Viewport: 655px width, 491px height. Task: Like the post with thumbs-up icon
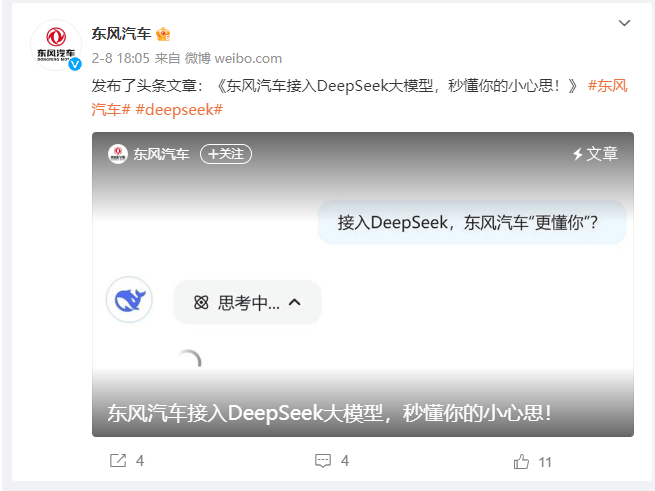(521, 462)
